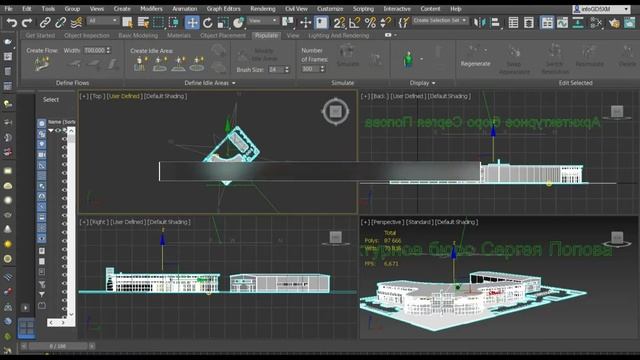640x360 pixels.
Task: Click the Regenerate button
Action: [475, 64]
